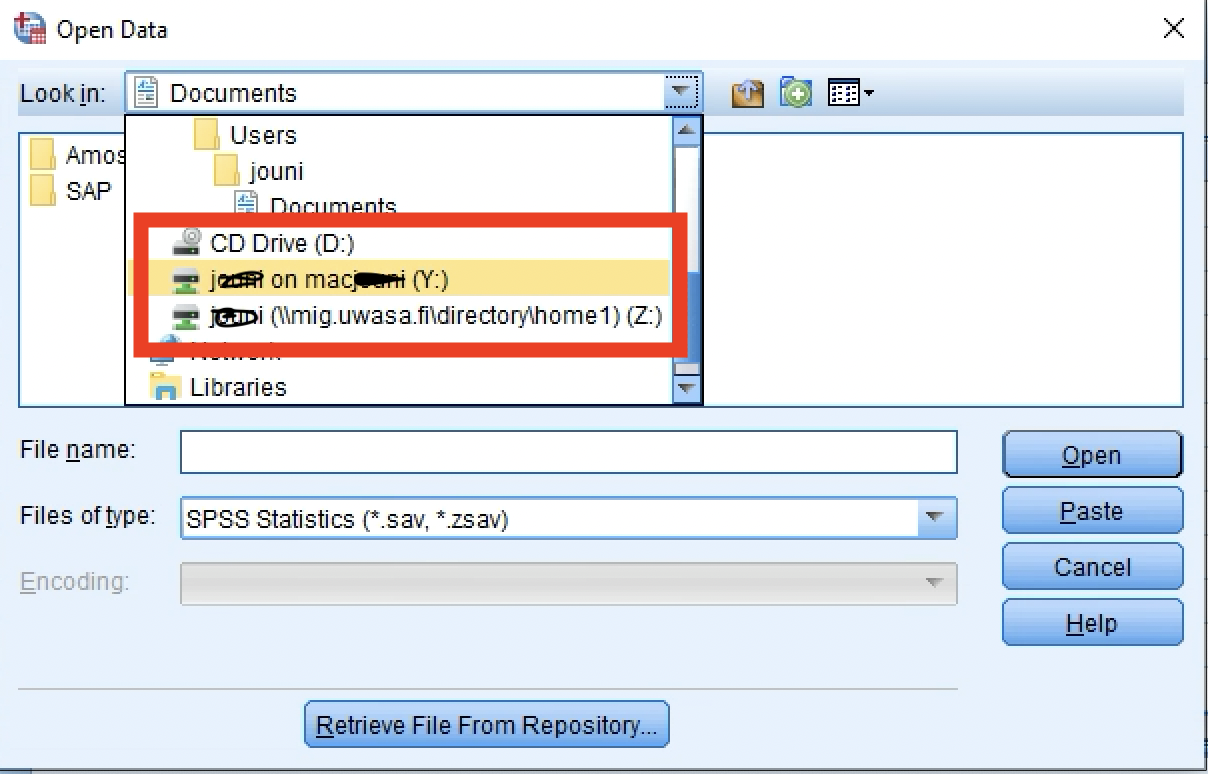Open the SAP folder in file list

point(70,190)
